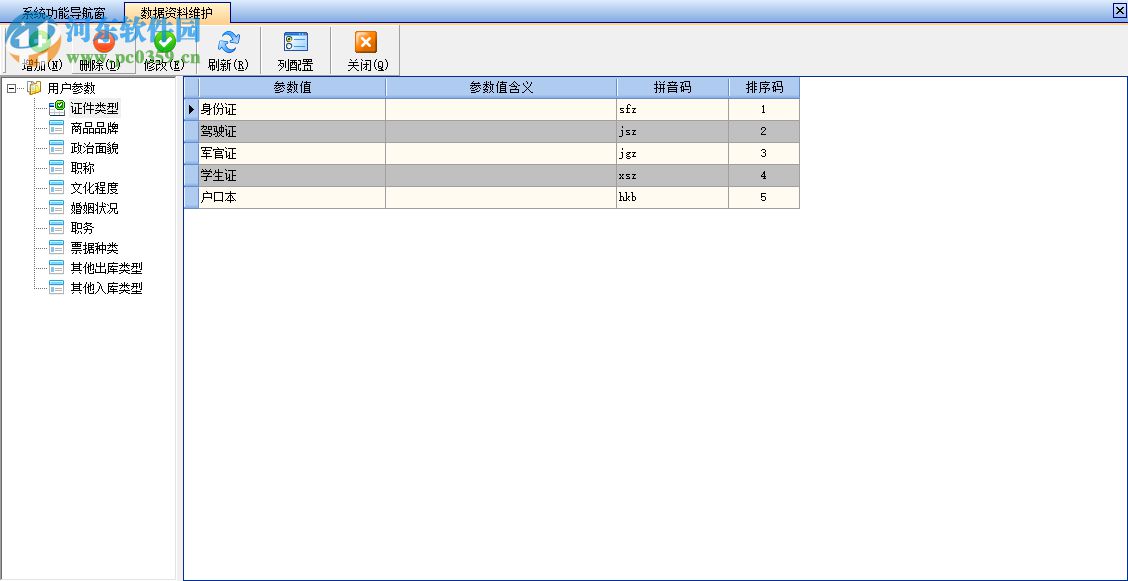Click the jgz pinyin code cell
This screenshot has height=581, width=1128.
click(672, 154)
